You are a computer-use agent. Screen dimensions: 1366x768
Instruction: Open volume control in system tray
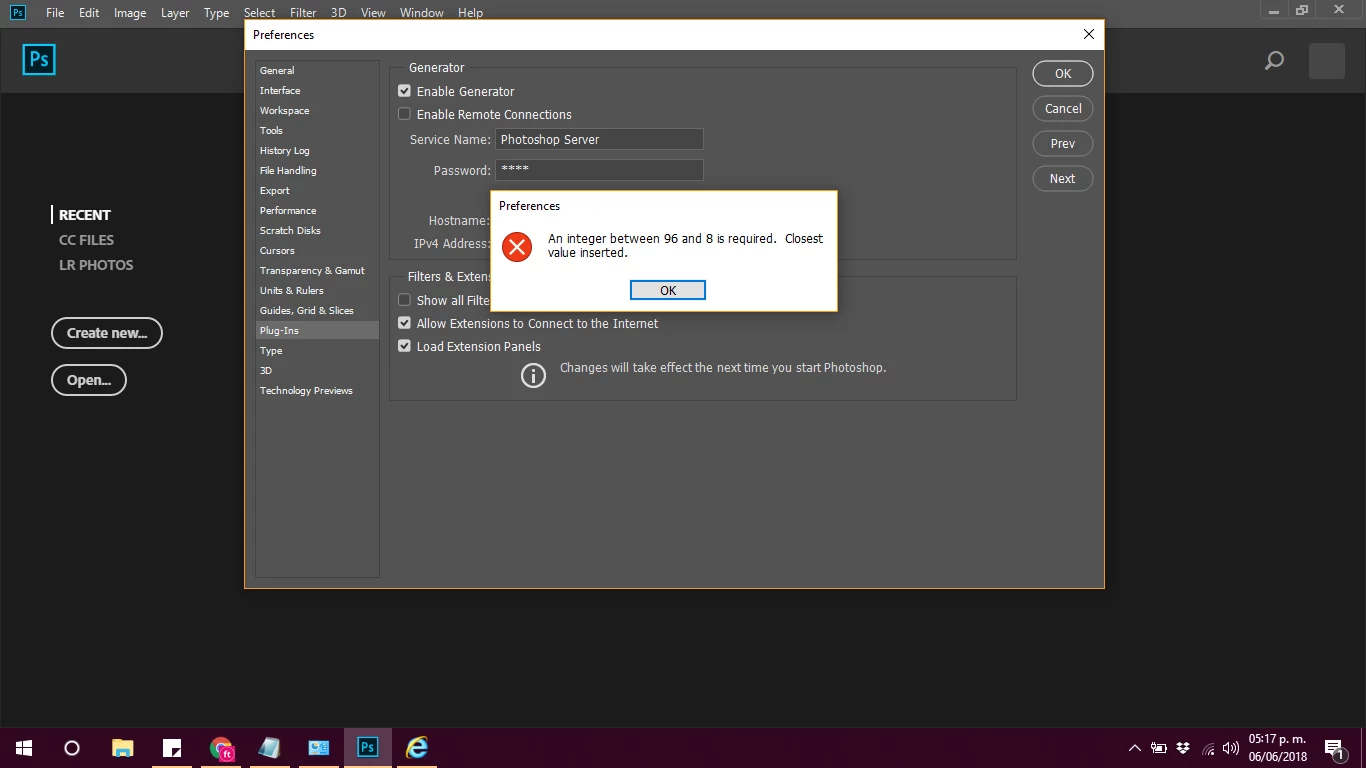1231,748
